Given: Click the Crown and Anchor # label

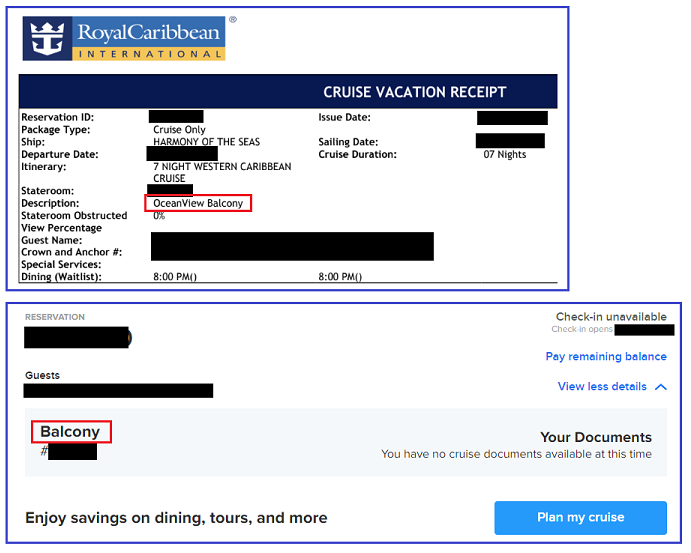Looking at the screenshot, I should pos(71,252).
